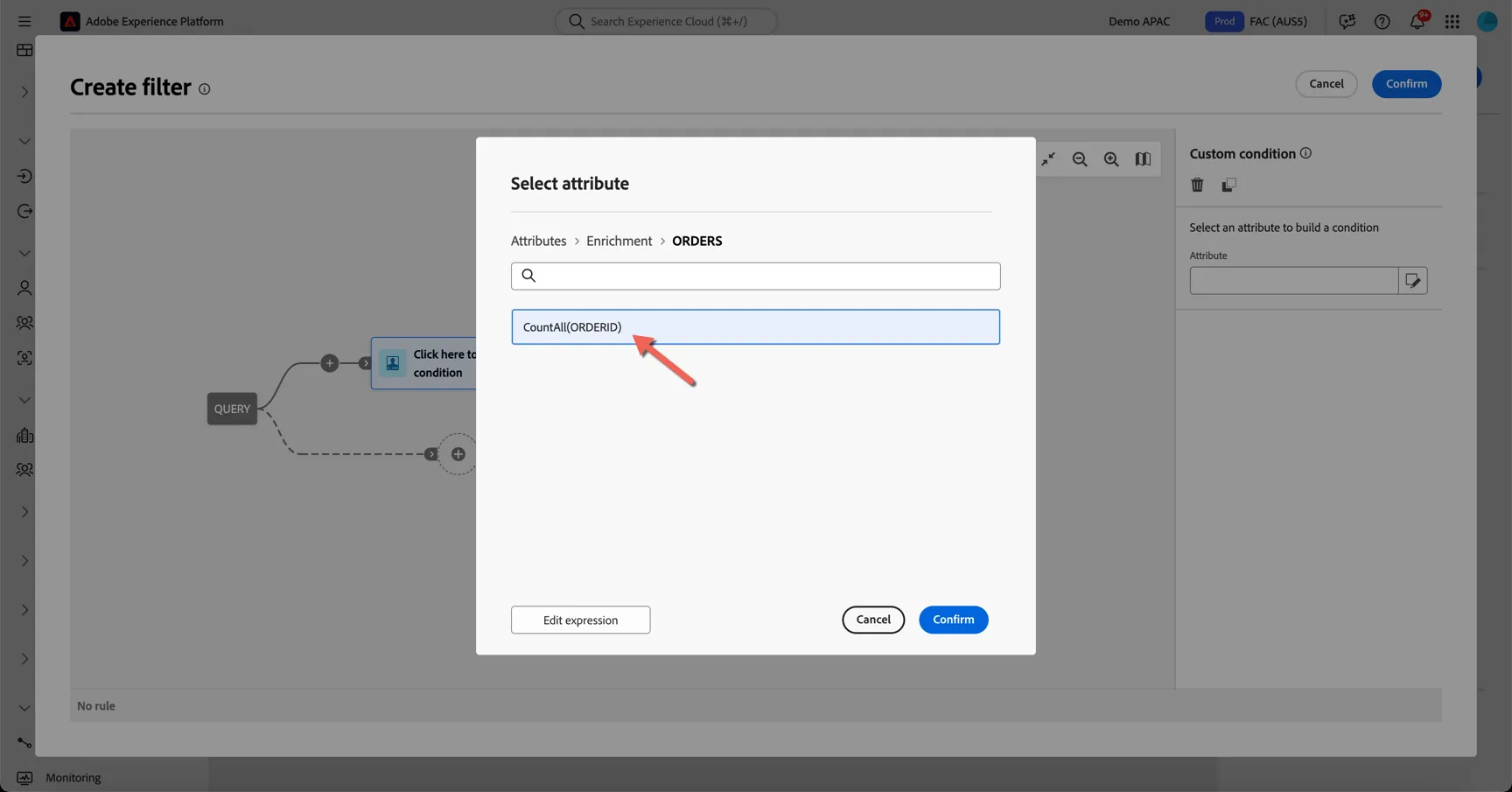Click the info icon beside Create filter
This screenshot has height=792, width=1512.
[x=204, y=88]
